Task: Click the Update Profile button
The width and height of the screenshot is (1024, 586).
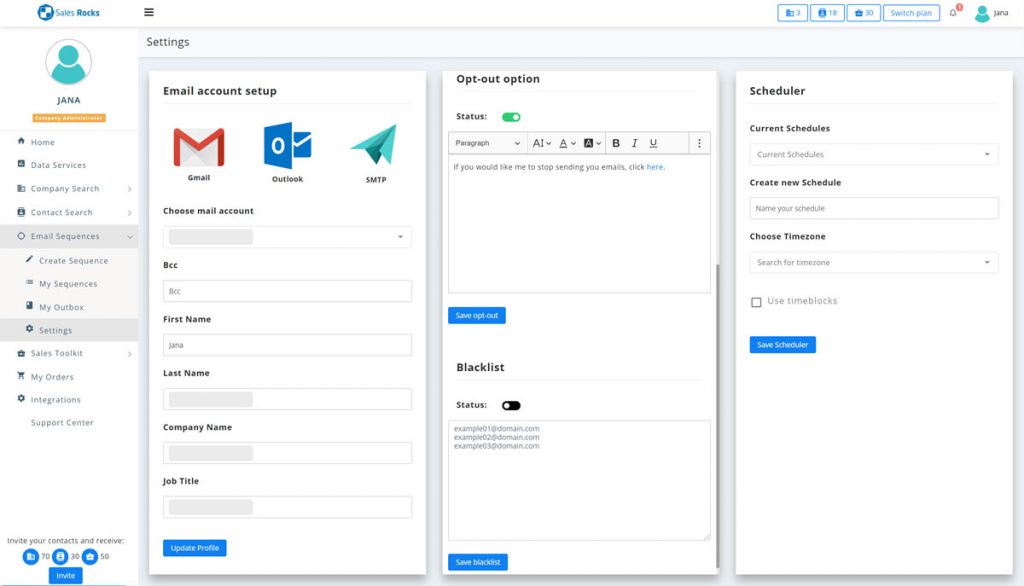Action: 194,548
